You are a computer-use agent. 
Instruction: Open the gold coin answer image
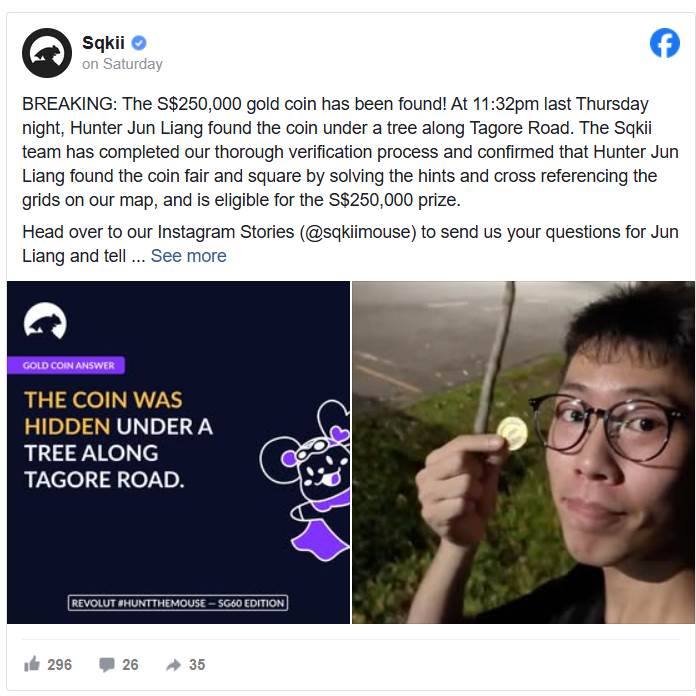pos(178,452)
